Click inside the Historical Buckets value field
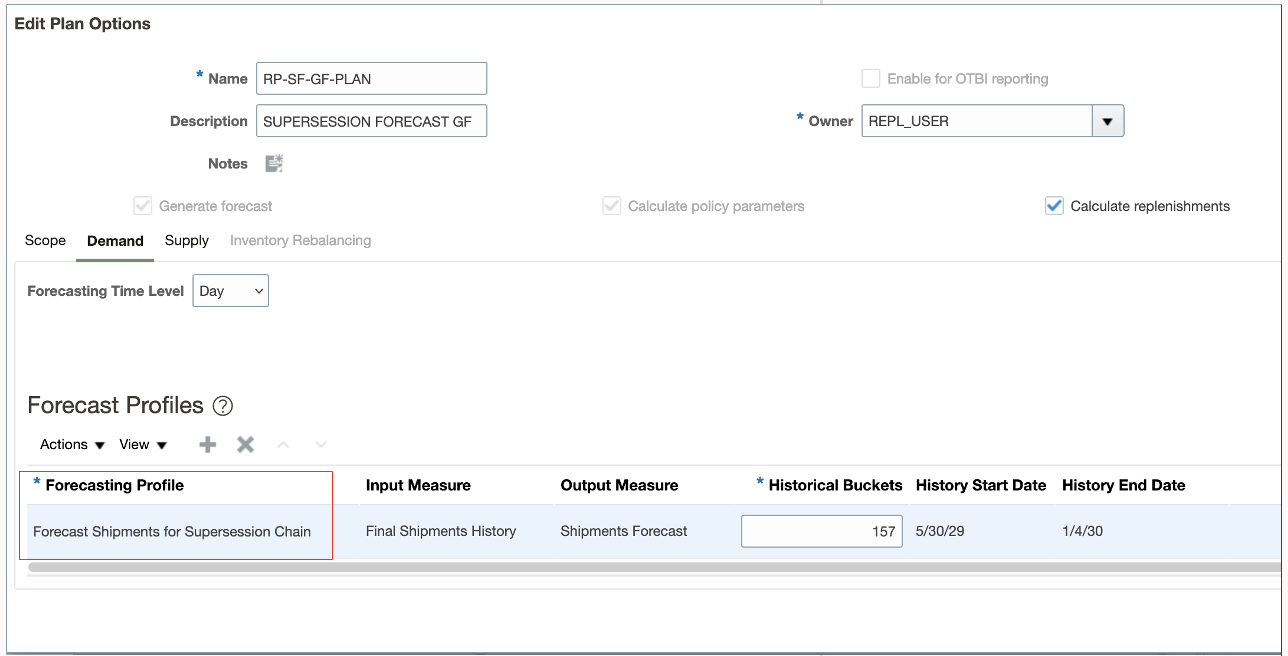Image resolution: width=1288 pixels, height=656 pixels. click(x=820, y=530)
